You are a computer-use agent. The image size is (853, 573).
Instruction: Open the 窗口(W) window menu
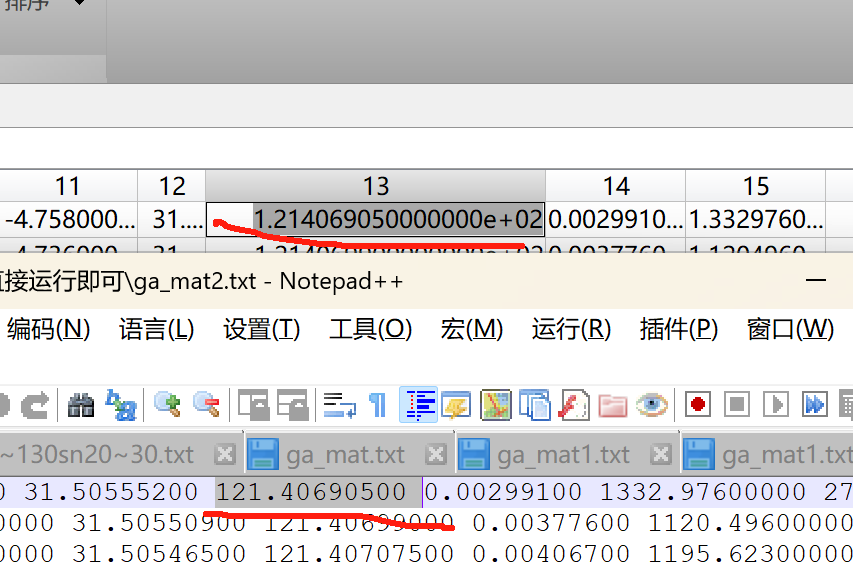point(790,330)
